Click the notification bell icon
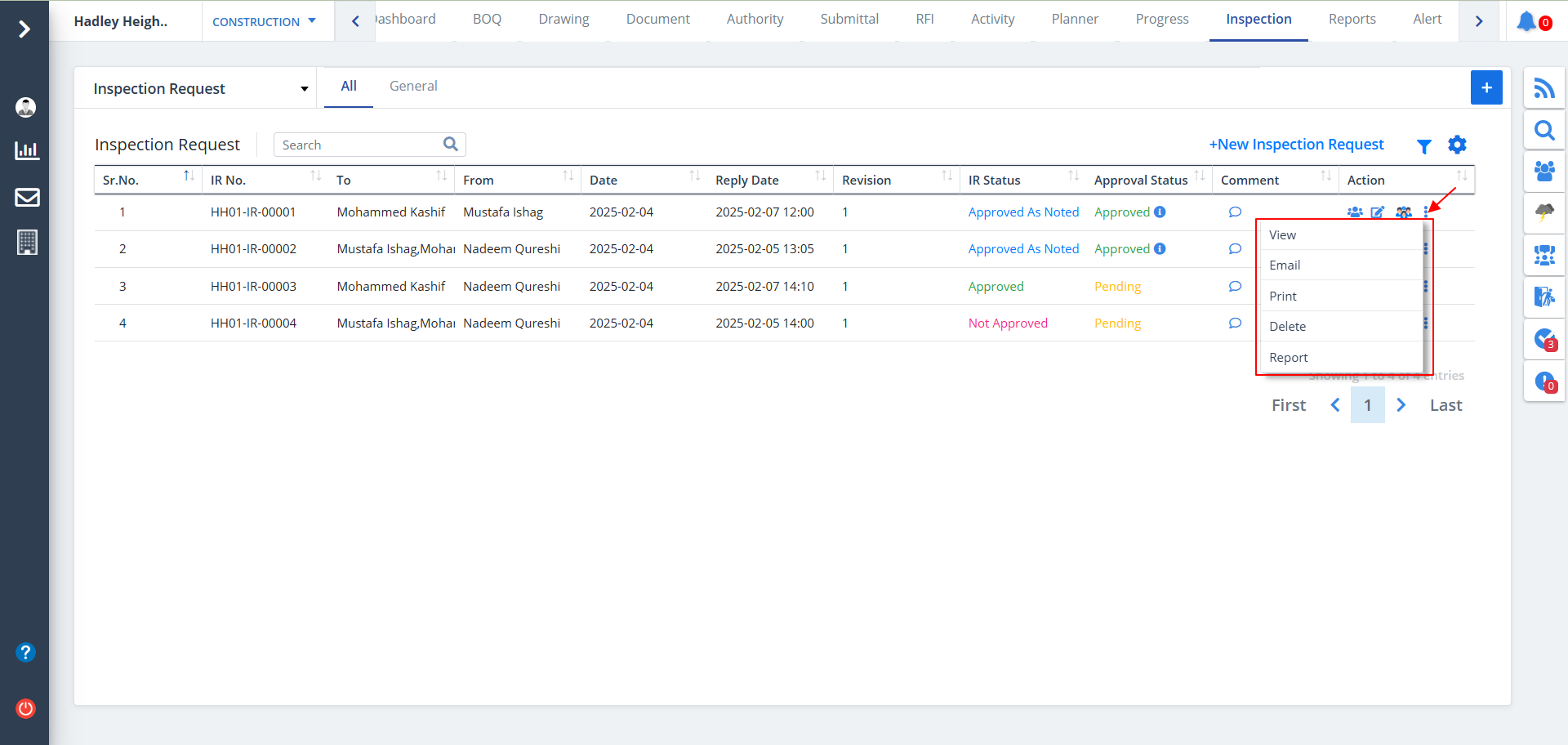The image size is (1568, 745). [x=1526, y=21]
